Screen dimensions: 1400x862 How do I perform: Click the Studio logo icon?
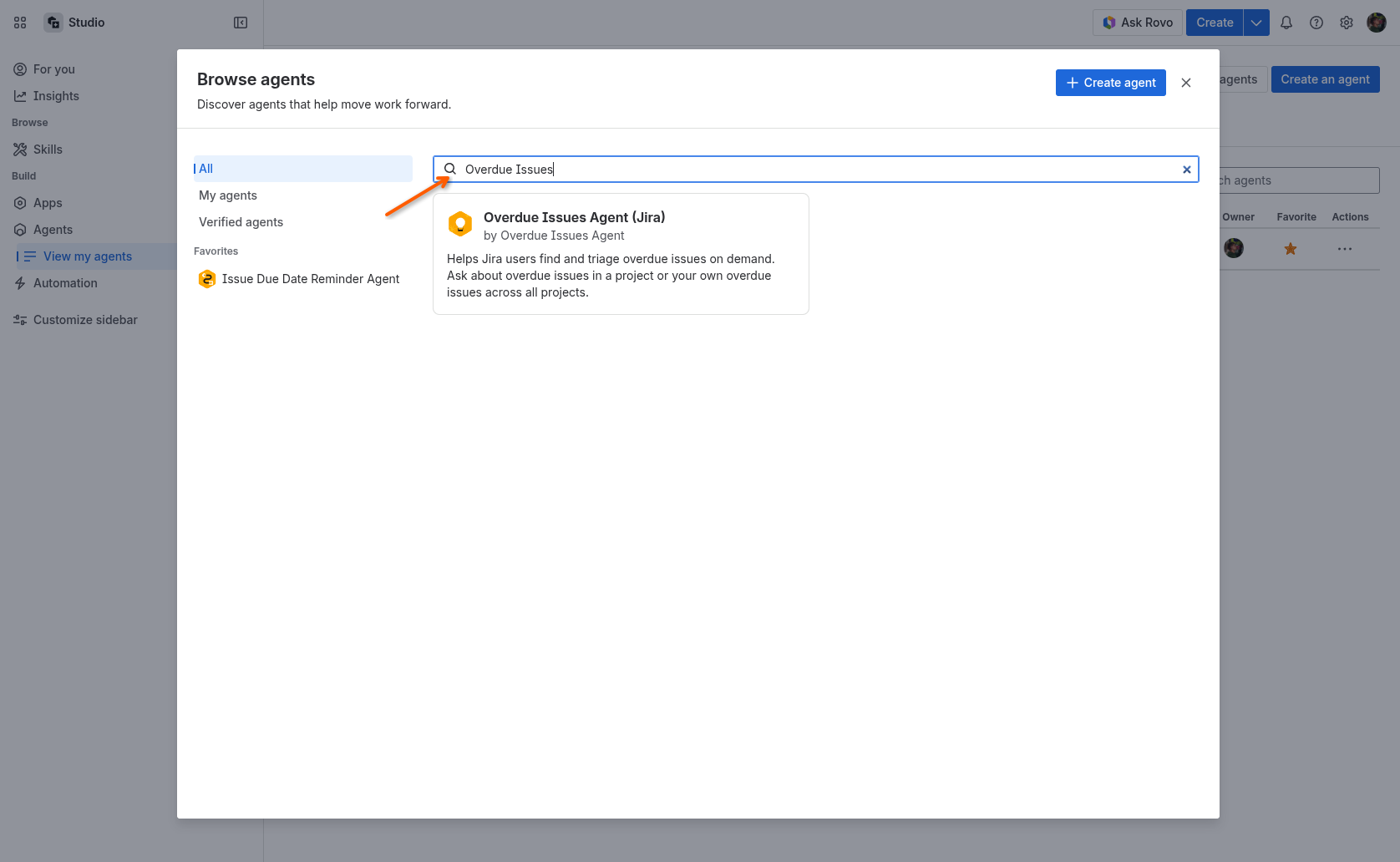[53, 23]
